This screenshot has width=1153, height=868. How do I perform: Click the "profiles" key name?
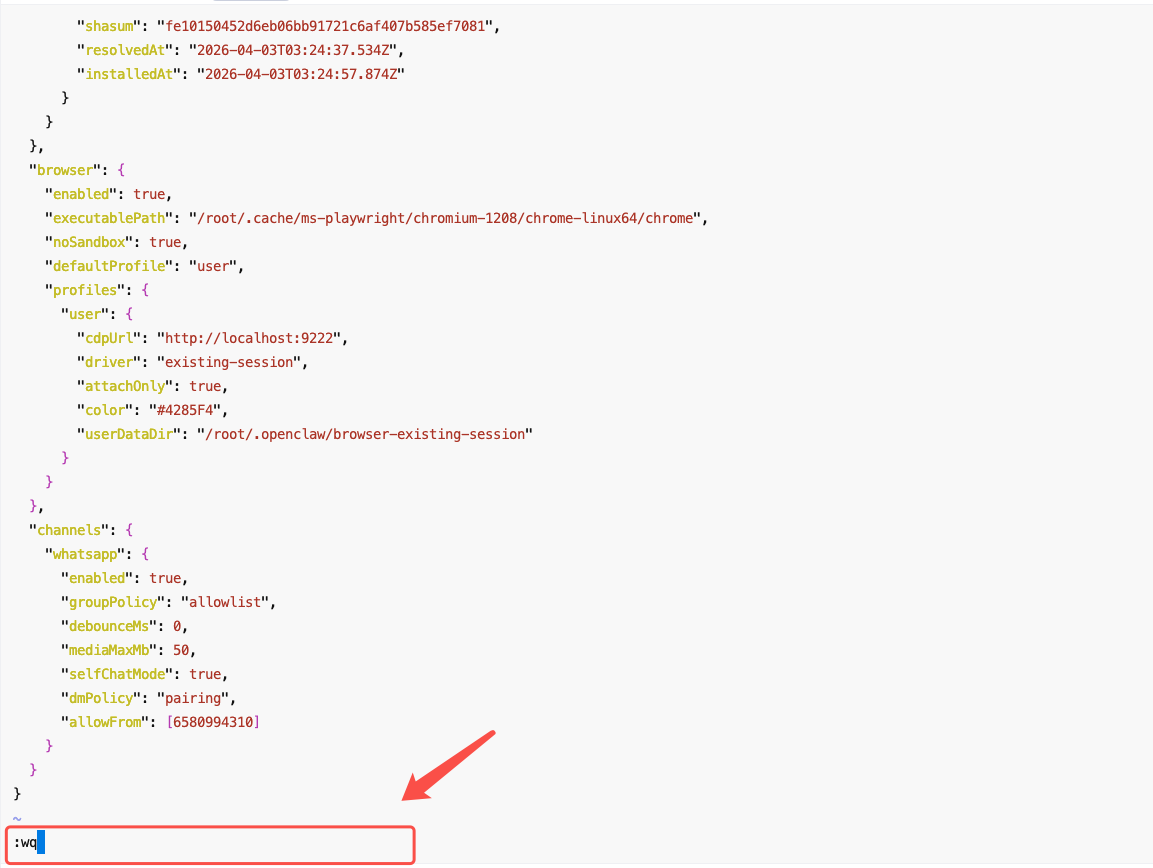click(85, 290)
